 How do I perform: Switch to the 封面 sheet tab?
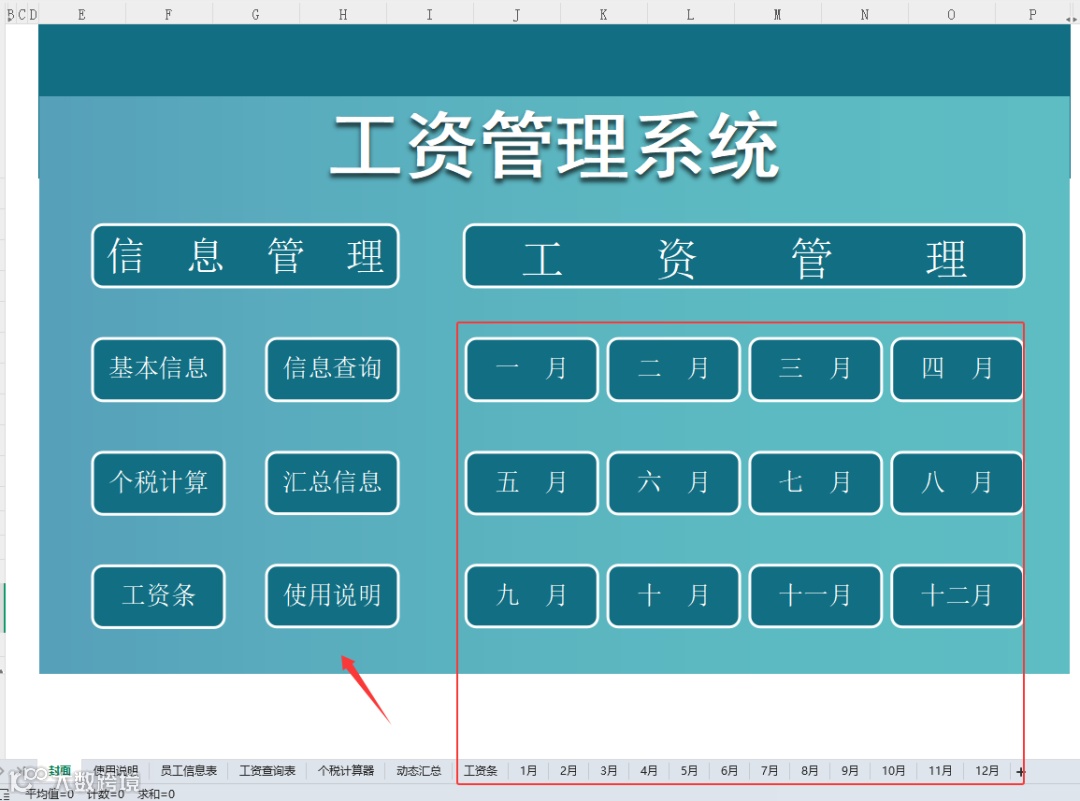tap(60, 771)
